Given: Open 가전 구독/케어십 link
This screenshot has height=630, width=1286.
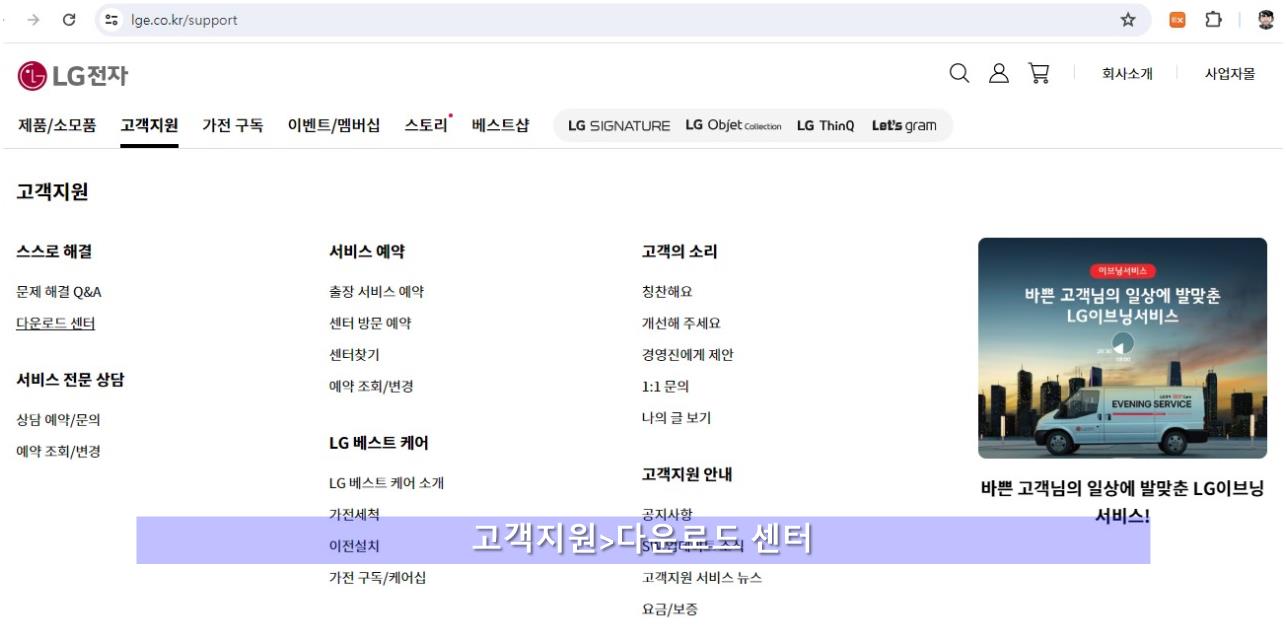Looking at the screenshot, I should (377, 578).
